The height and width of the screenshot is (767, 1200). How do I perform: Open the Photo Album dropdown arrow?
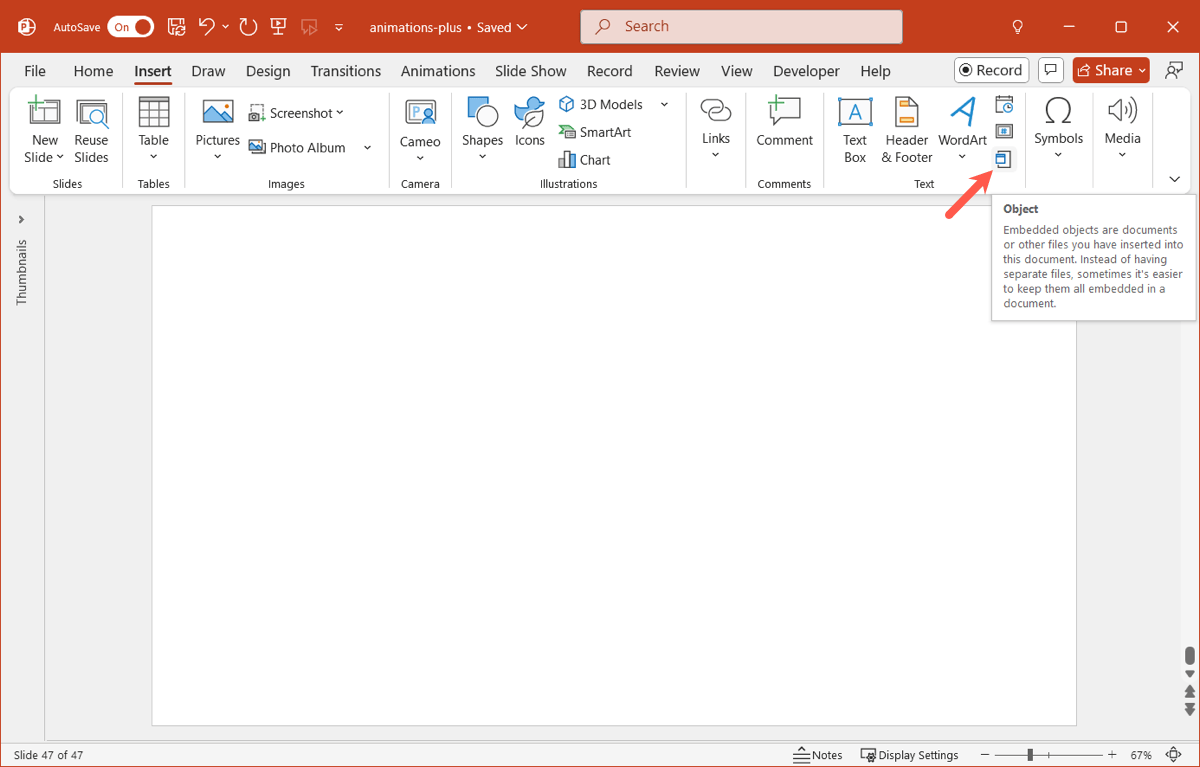coord(367,147)
